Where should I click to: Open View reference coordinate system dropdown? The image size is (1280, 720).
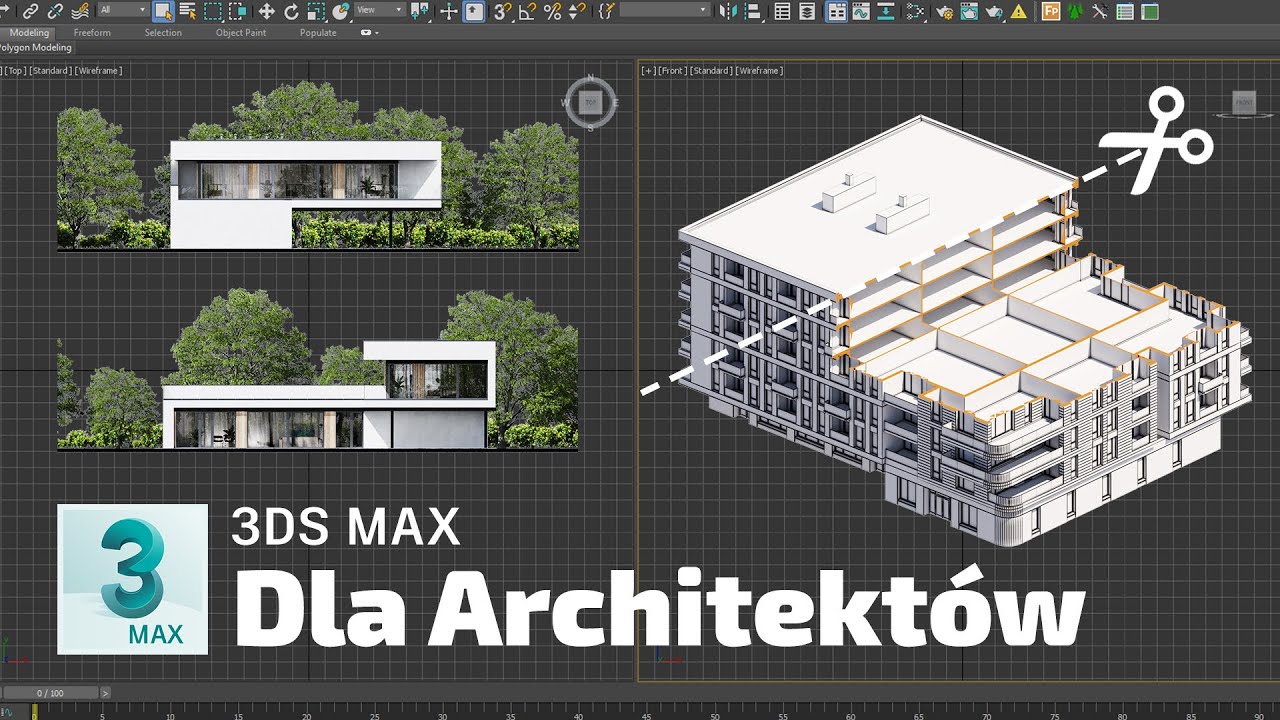click(x=380, y=10)
